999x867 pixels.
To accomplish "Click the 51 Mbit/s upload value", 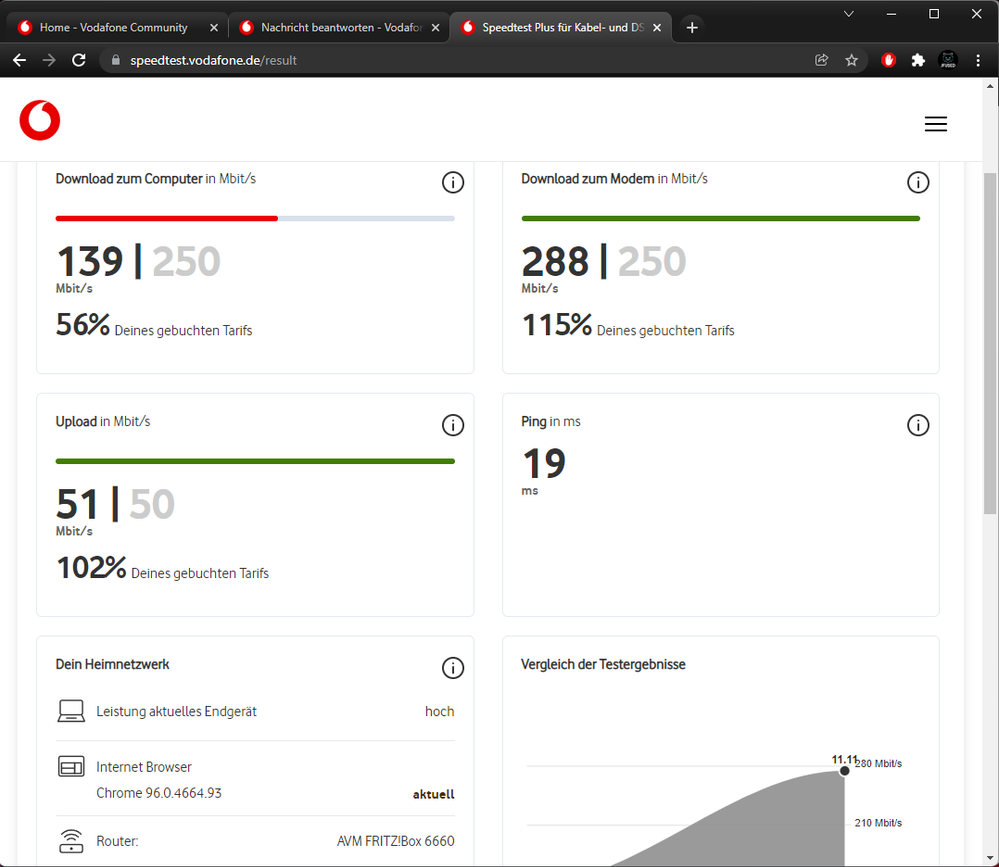I will tap(77, 504).
